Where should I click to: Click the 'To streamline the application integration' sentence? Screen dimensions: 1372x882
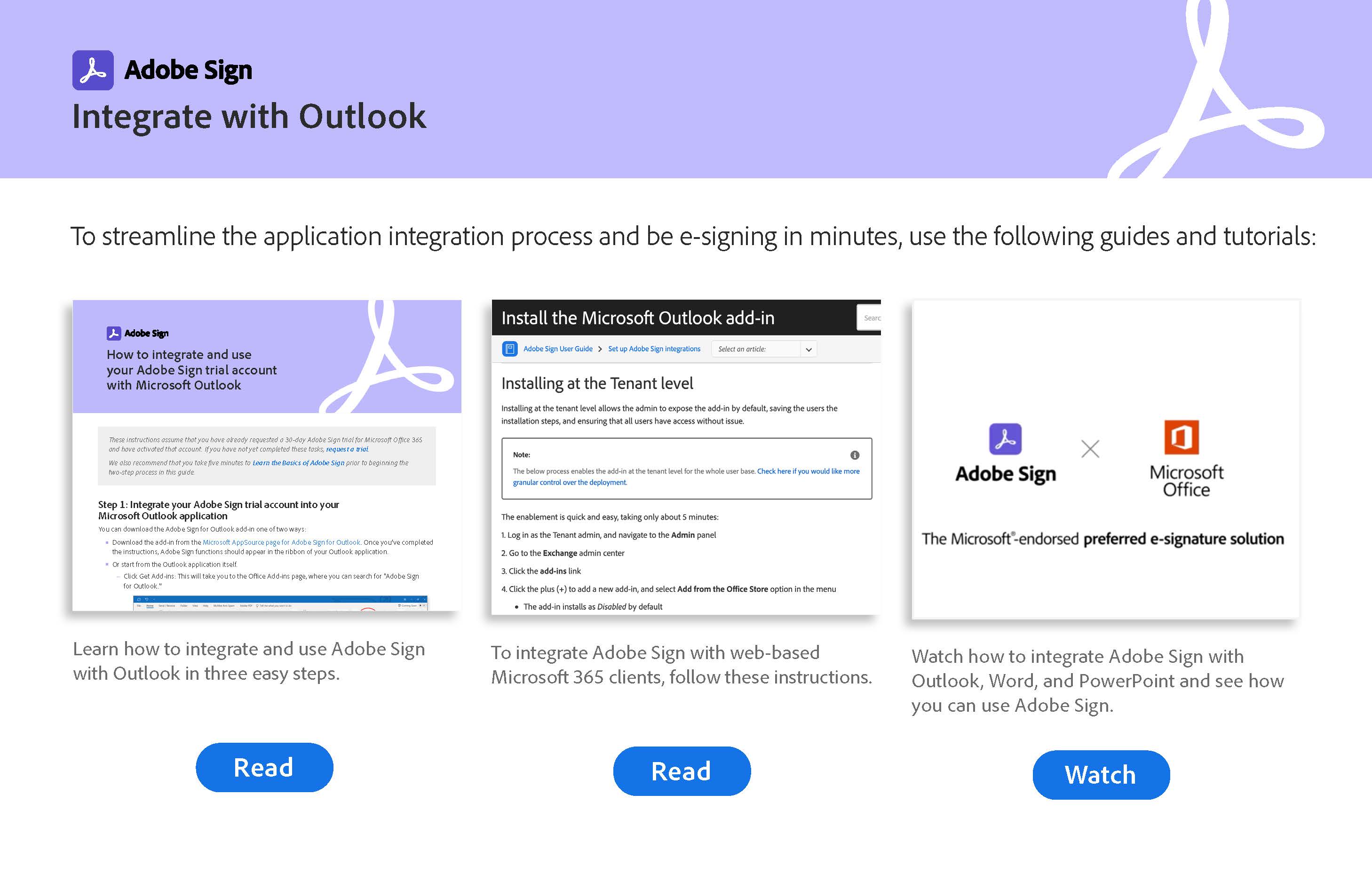pos(693,237)
